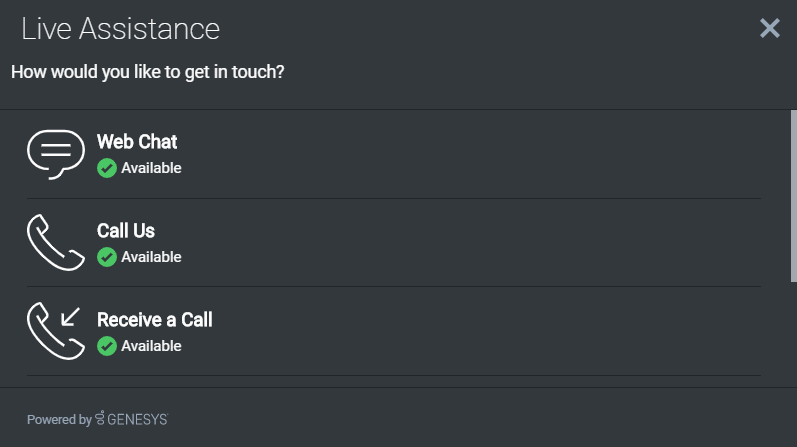Click the Available status under Receive a Call
The height and width of the screenshot is (447, 797).
(x=151, y=346)
